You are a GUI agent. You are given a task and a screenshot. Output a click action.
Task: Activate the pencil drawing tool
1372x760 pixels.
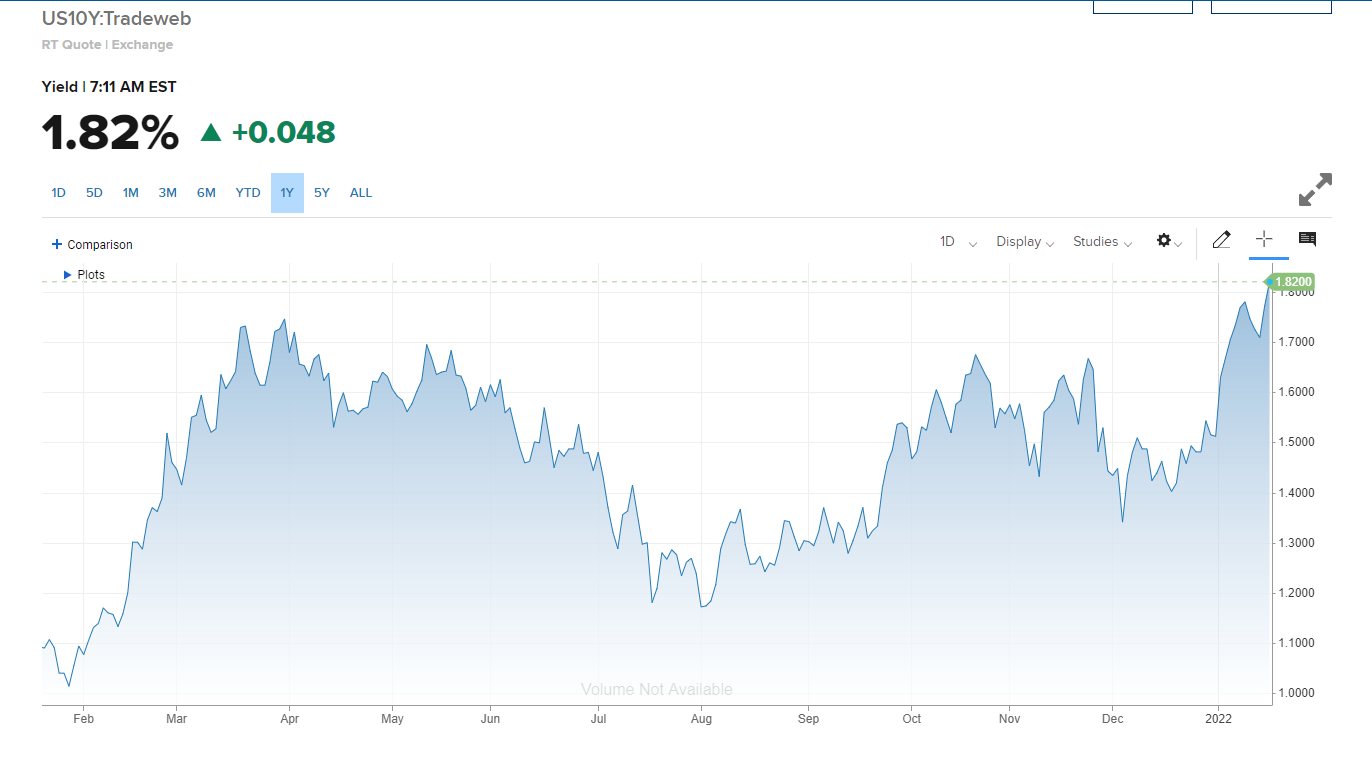[1221, 240]
